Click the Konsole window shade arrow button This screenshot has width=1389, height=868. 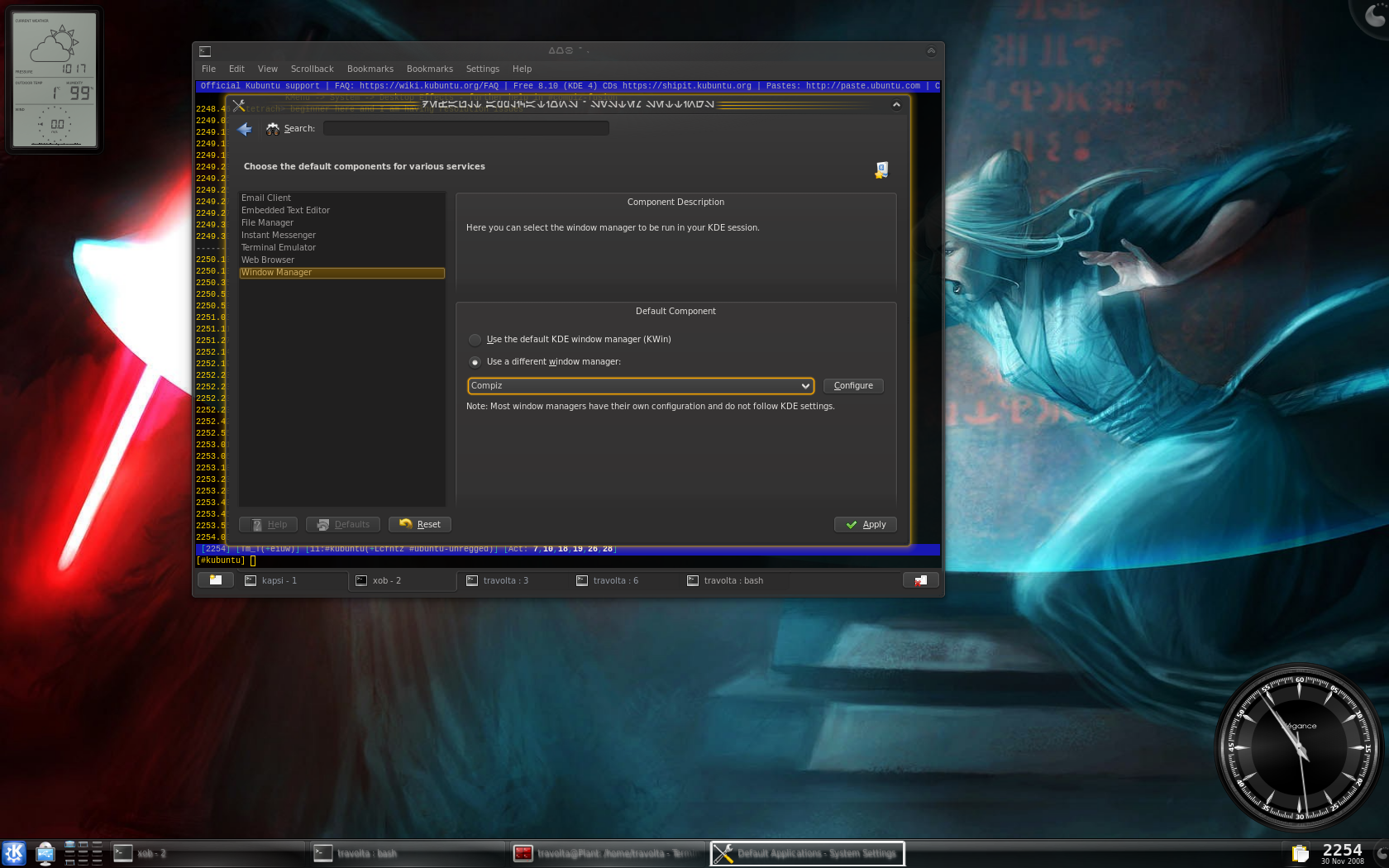point(931,51)
